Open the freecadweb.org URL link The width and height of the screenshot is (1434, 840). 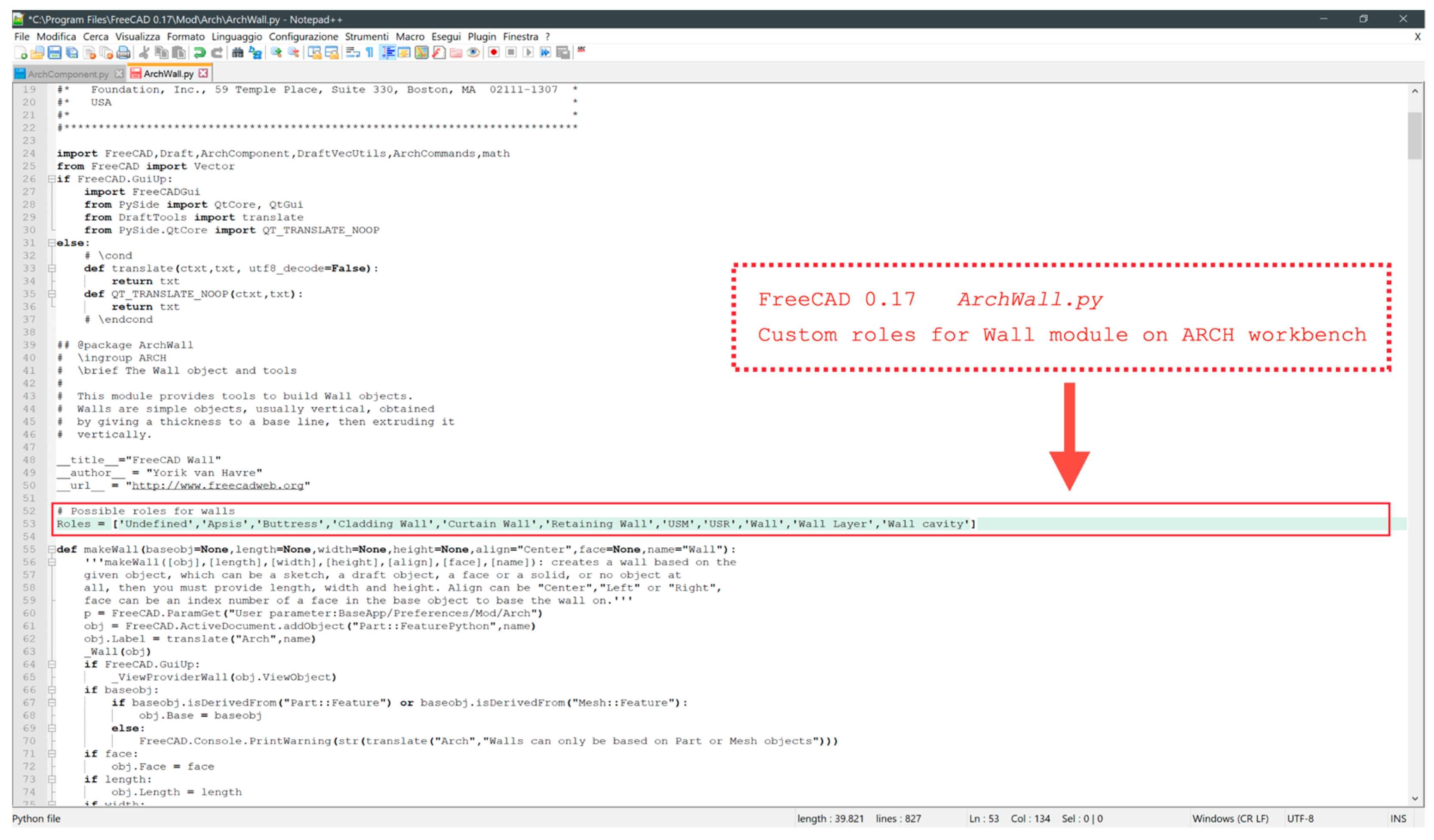coord(218,486)
